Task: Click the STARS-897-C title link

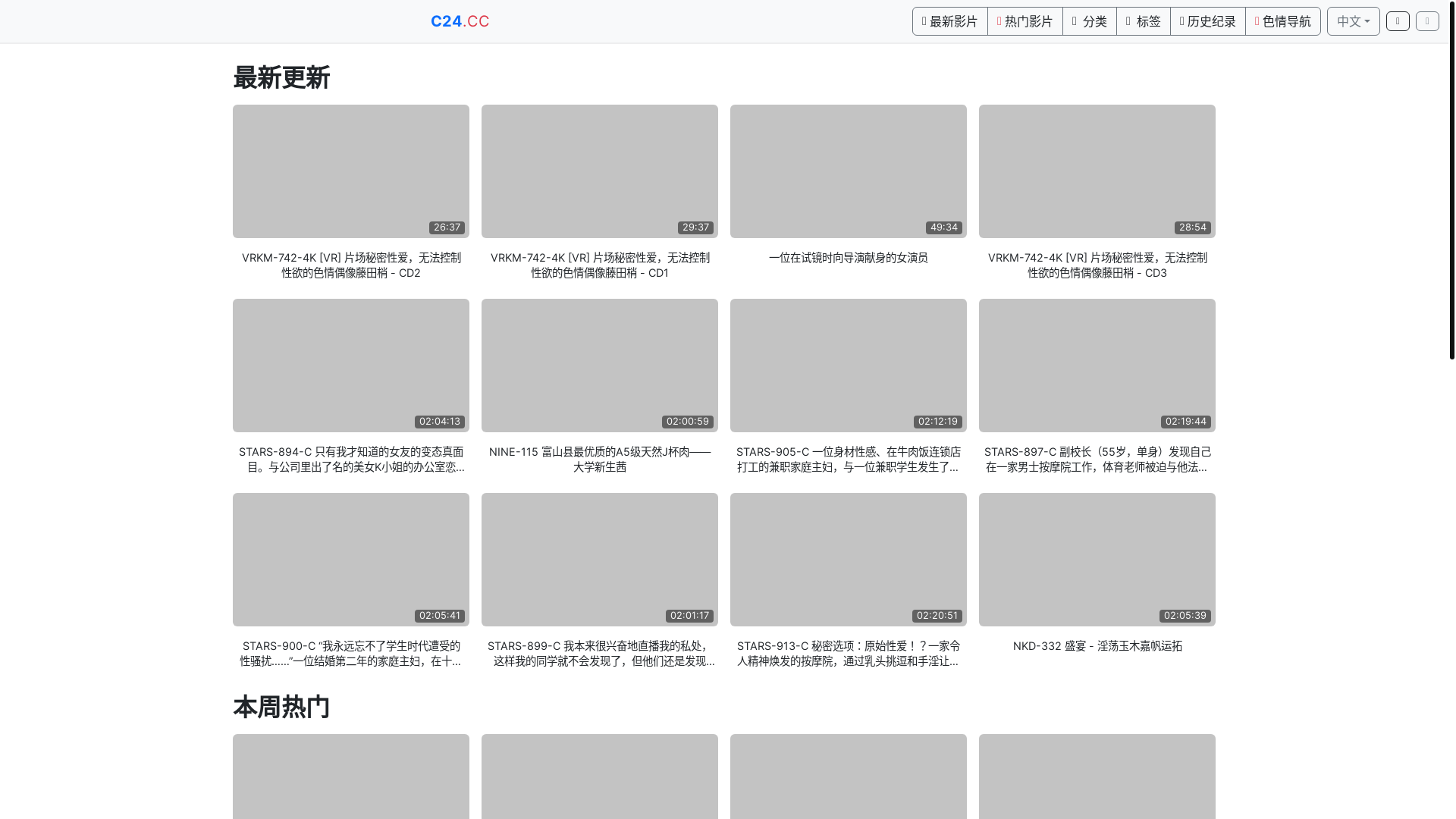Action: pos(1097,460)
